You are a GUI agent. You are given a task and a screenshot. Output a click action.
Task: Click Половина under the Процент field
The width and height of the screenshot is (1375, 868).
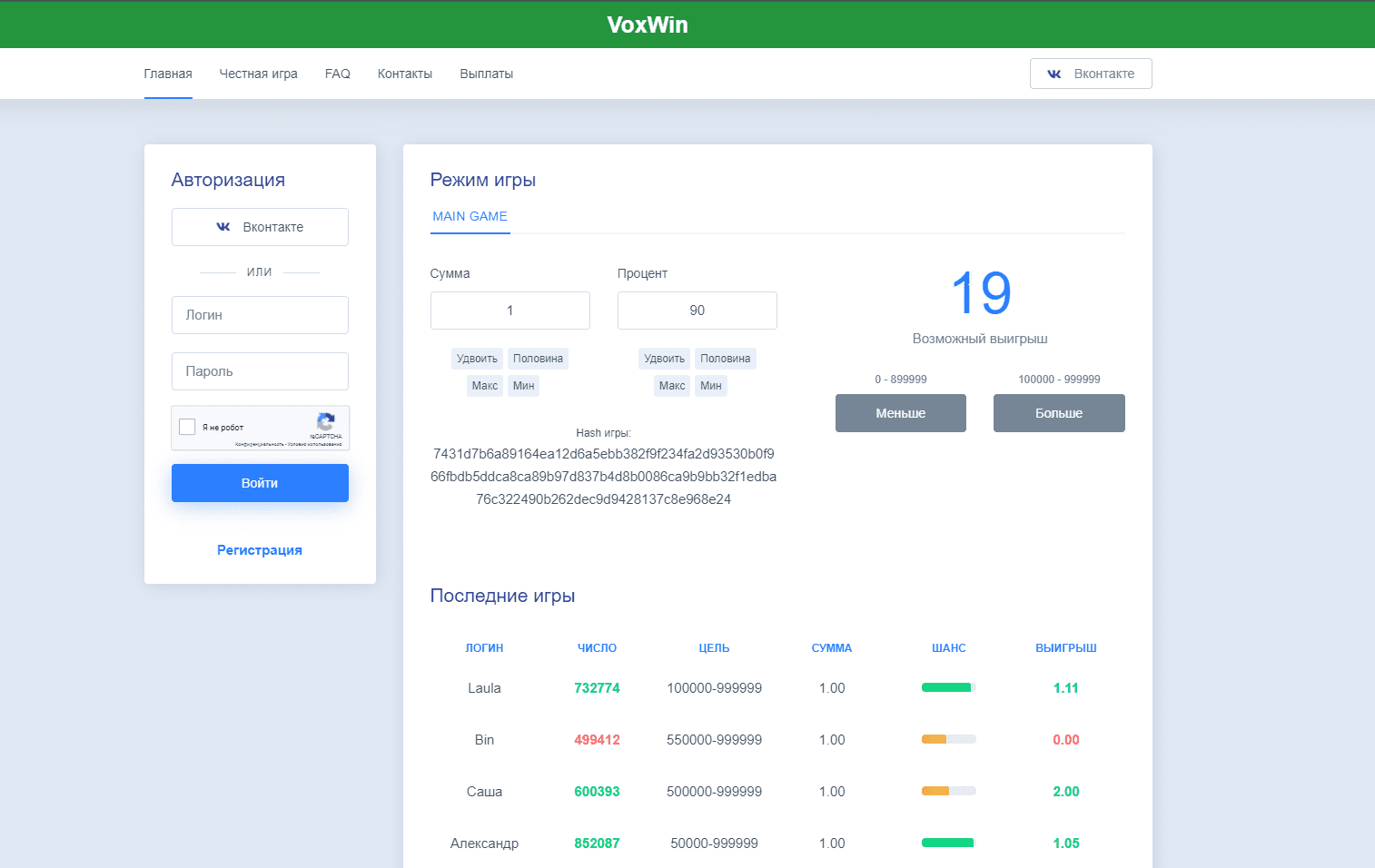coord(725,359)
